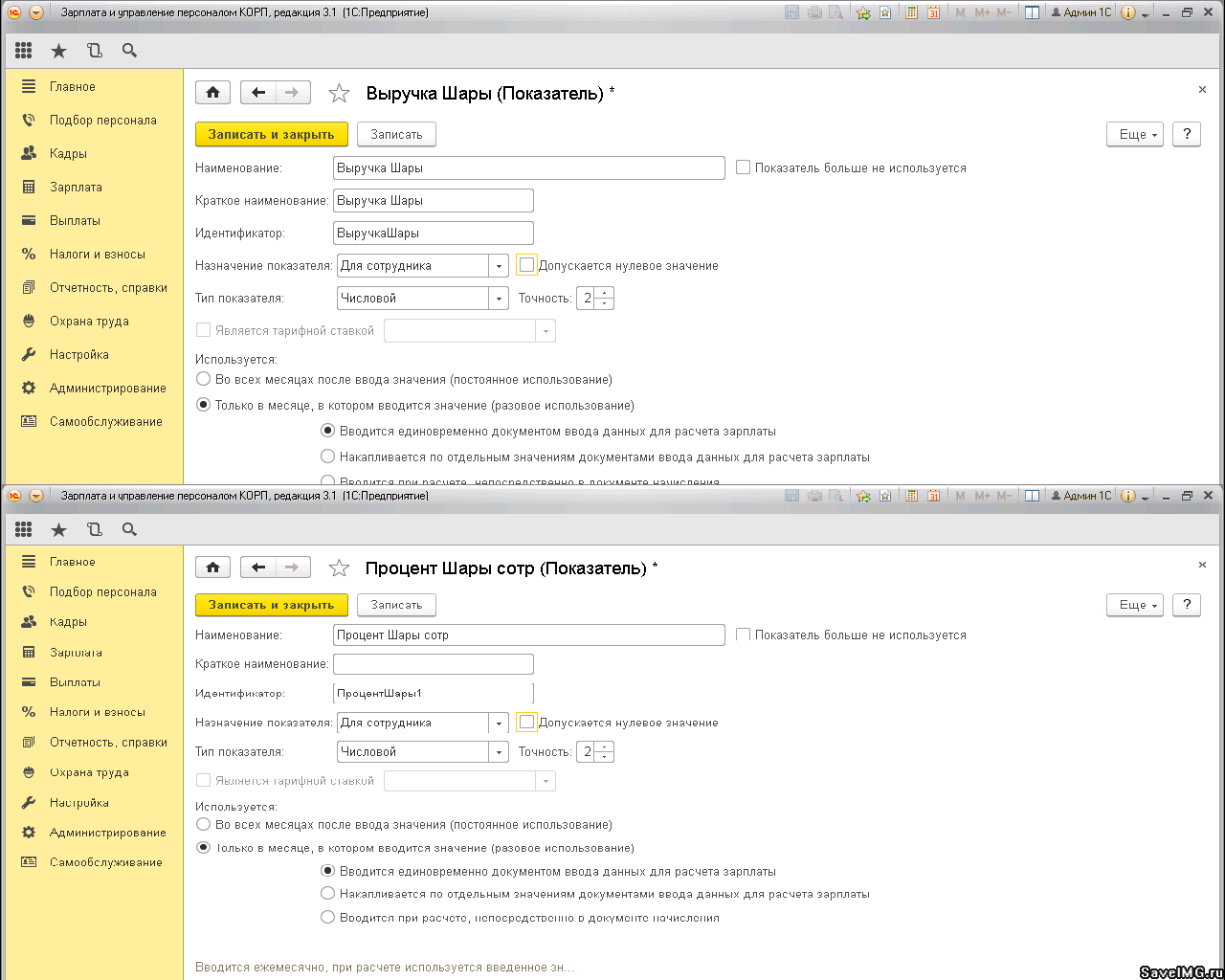The height and width of the screenshot is (980, 1225).
Task: Click back arrow in Выручка Шары window
Action: (257, 92)
